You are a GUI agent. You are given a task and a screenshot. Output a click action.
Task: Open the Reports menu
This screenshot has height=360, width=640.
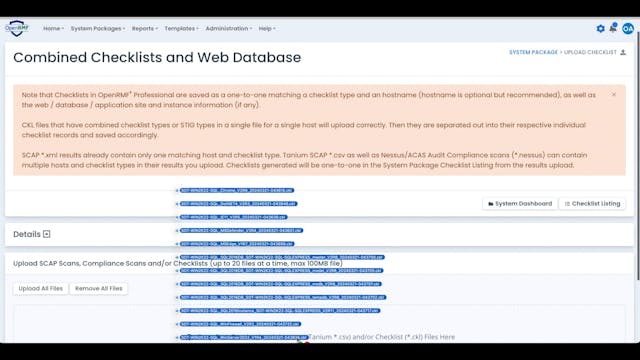[x=144, y=29]
